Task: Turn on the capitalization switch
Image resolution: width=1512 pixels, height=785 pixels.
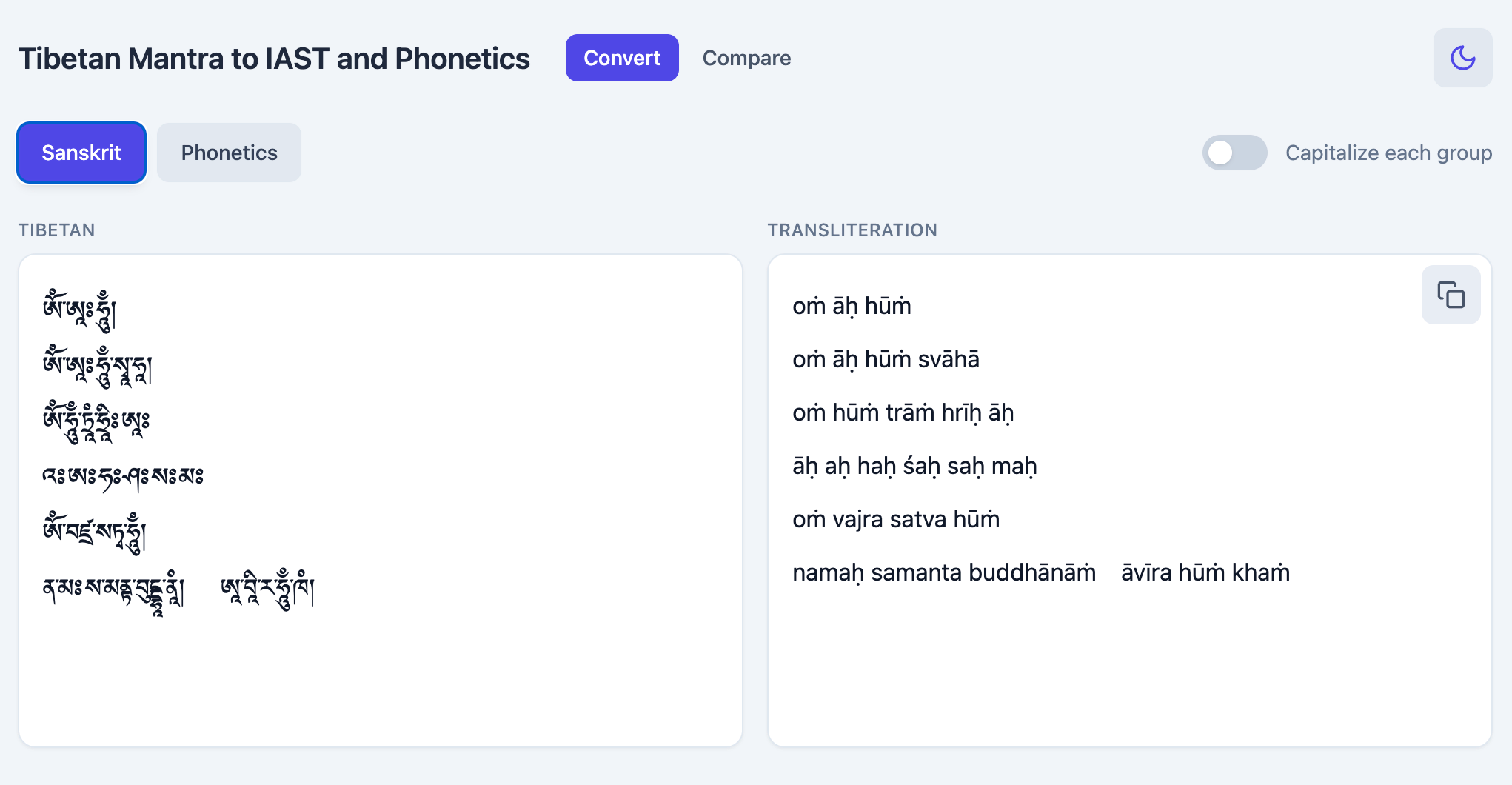Action: (1234, 153)
